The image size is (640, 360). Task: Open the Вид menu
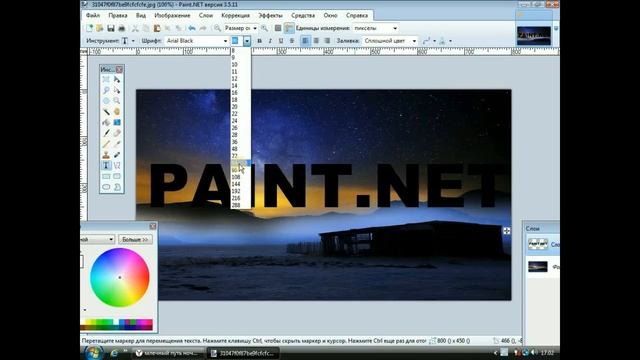pos(141,16)
